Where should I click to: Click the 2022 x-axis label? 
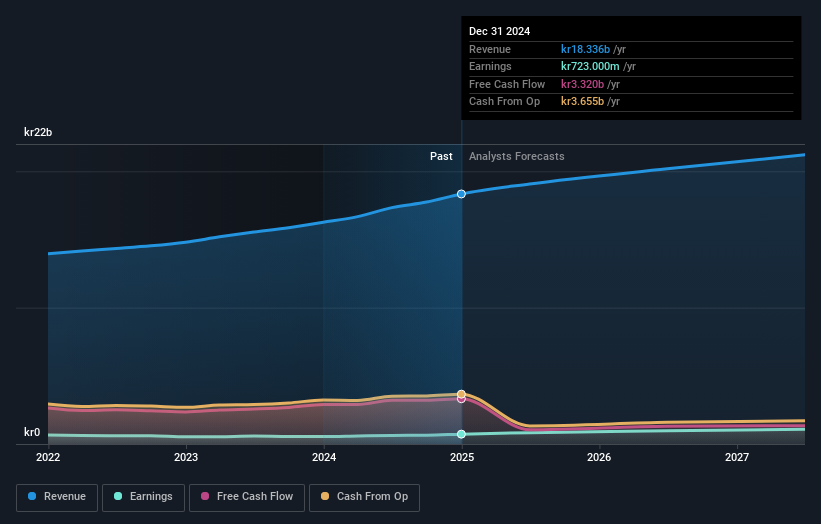tap(48, 458)
